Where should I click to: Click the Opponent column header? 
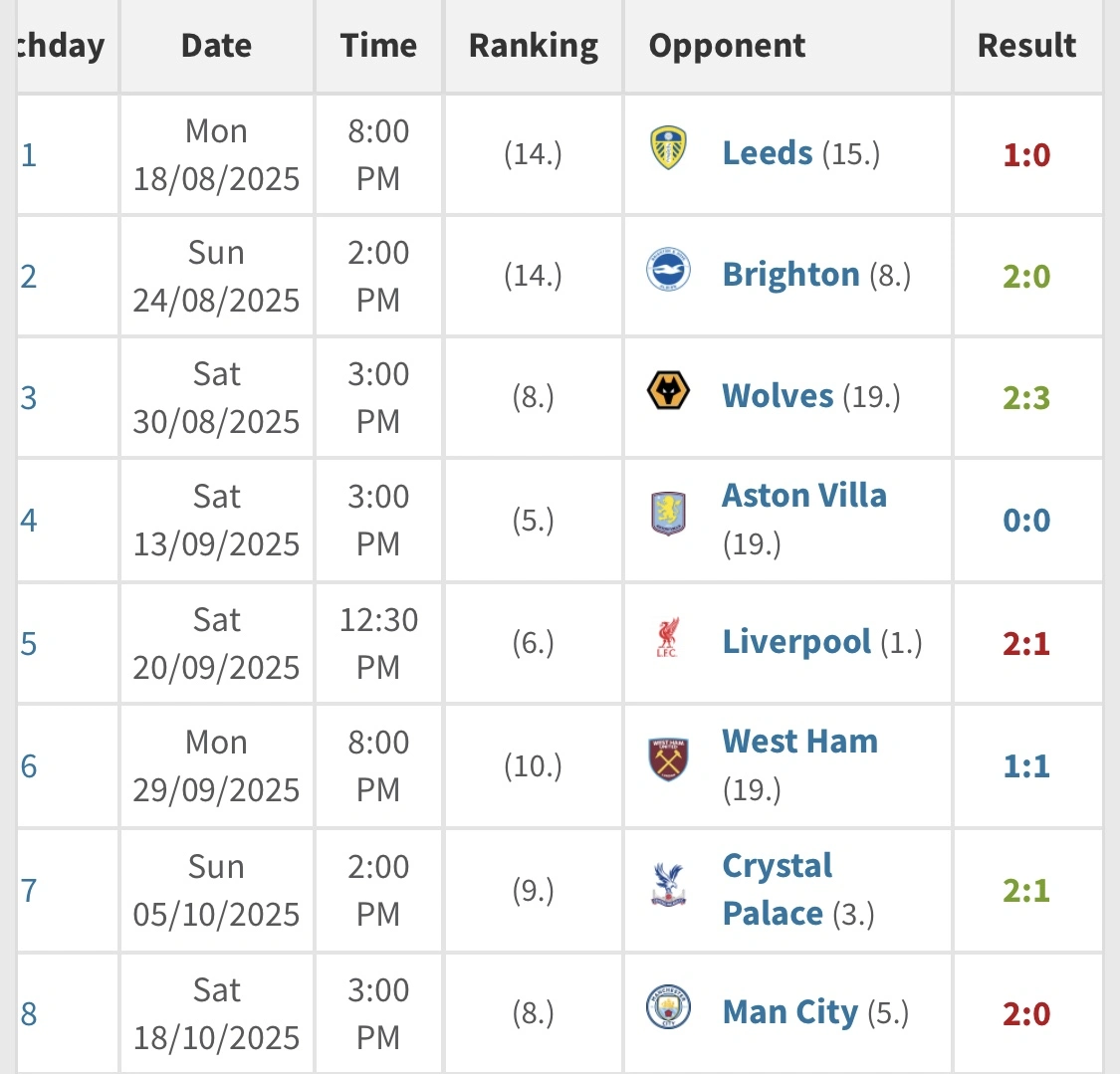727,46
